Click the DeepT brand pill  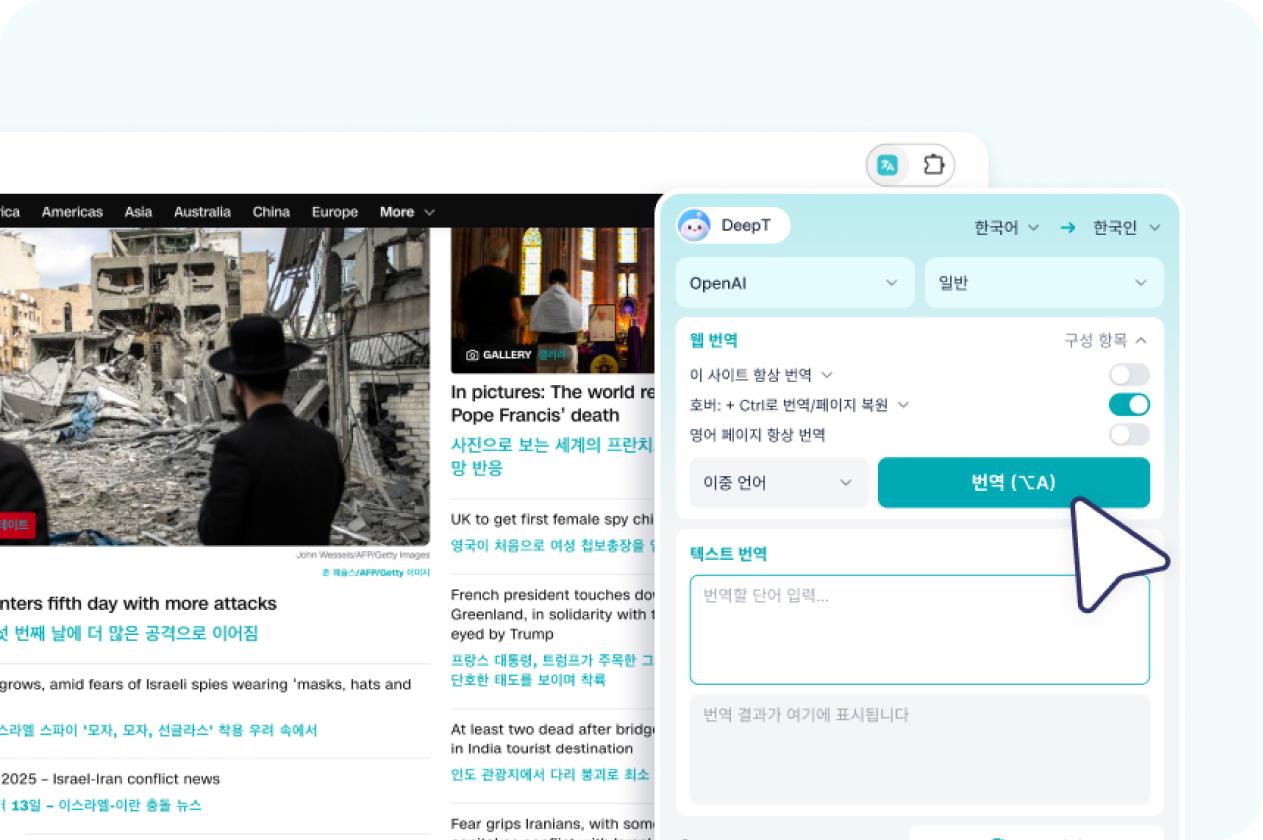[x=733, y=226]
